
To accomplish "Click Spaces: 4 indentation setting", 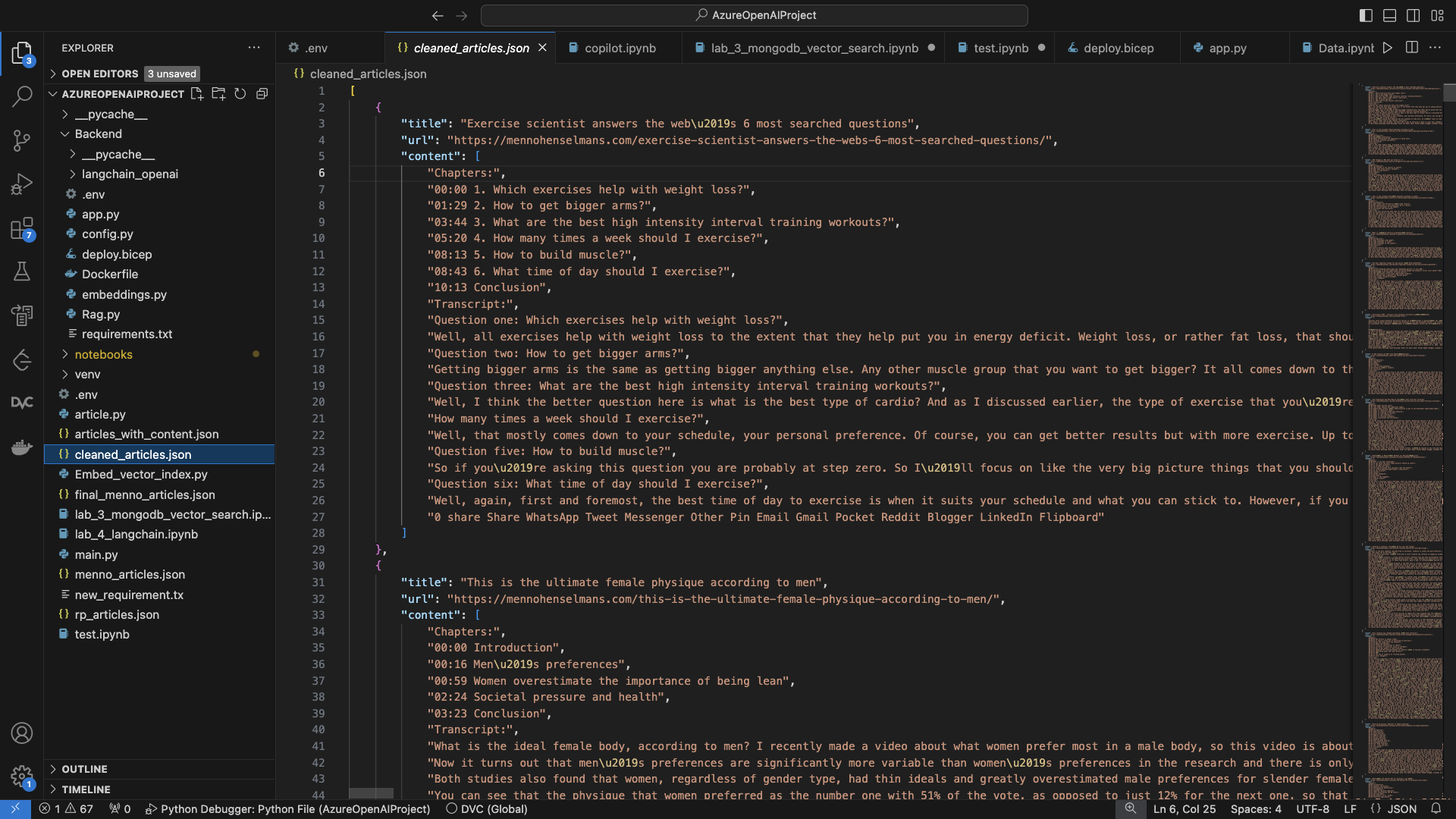I will click(1255, 809).
